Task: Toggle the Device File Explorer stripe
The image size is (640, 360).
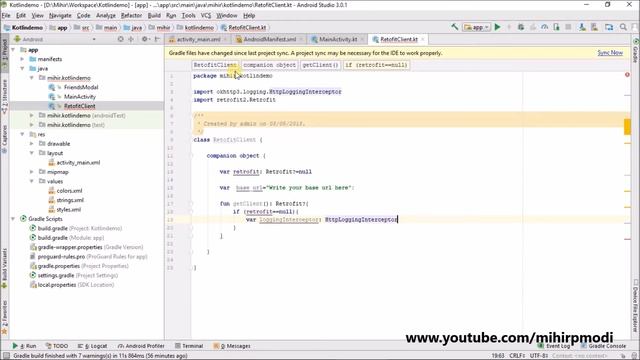Action: click(636, 306)
